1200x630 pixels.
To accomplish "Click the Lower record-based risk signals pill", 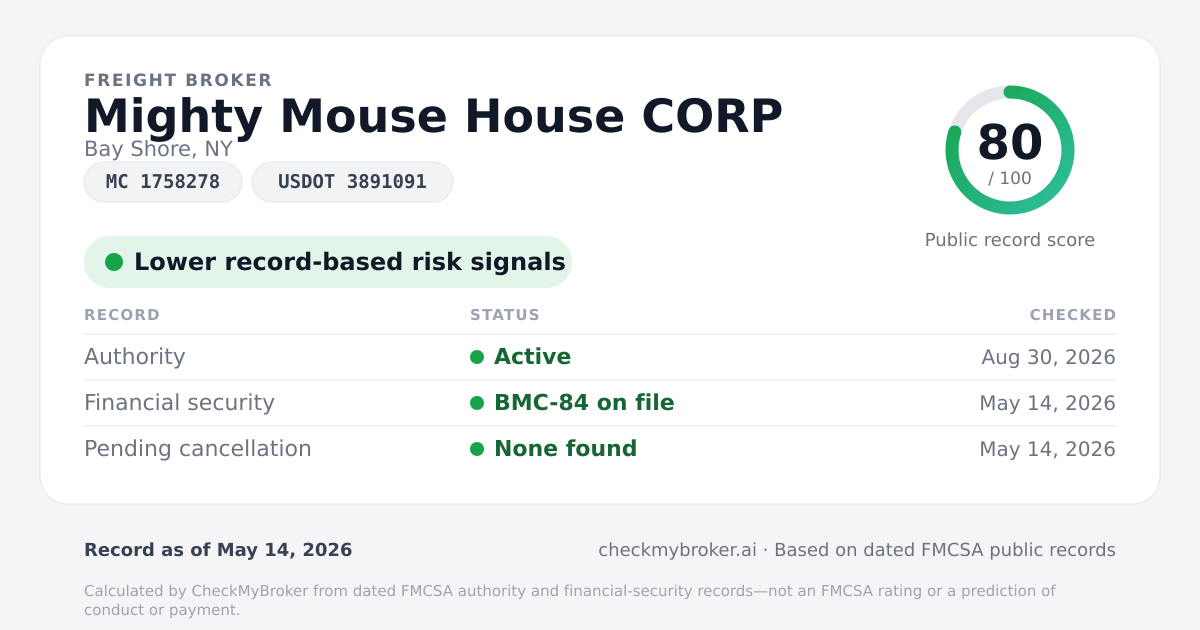I will (x=328, y=262).
